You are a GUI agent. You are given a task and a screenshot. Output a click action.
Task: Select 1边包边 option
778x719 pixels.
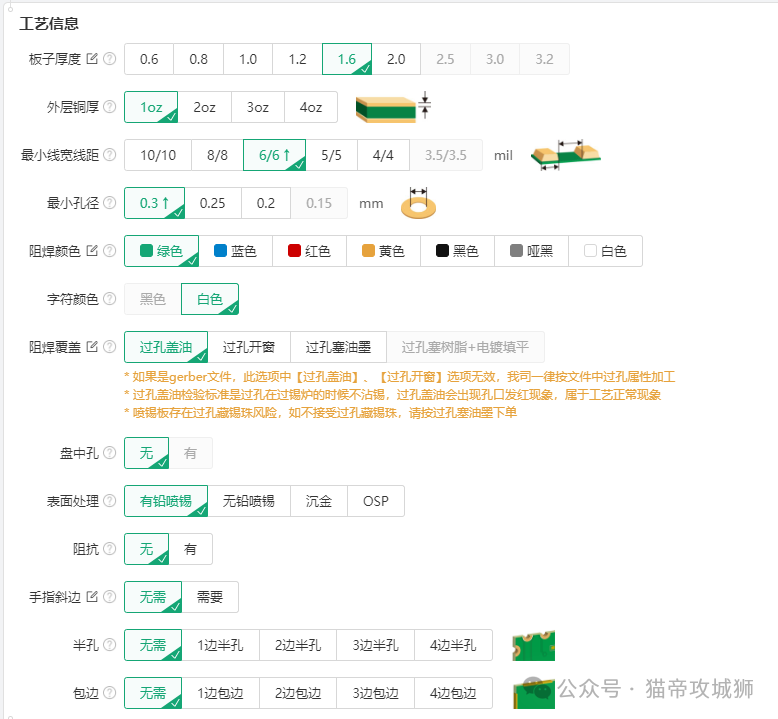(220, 693)
